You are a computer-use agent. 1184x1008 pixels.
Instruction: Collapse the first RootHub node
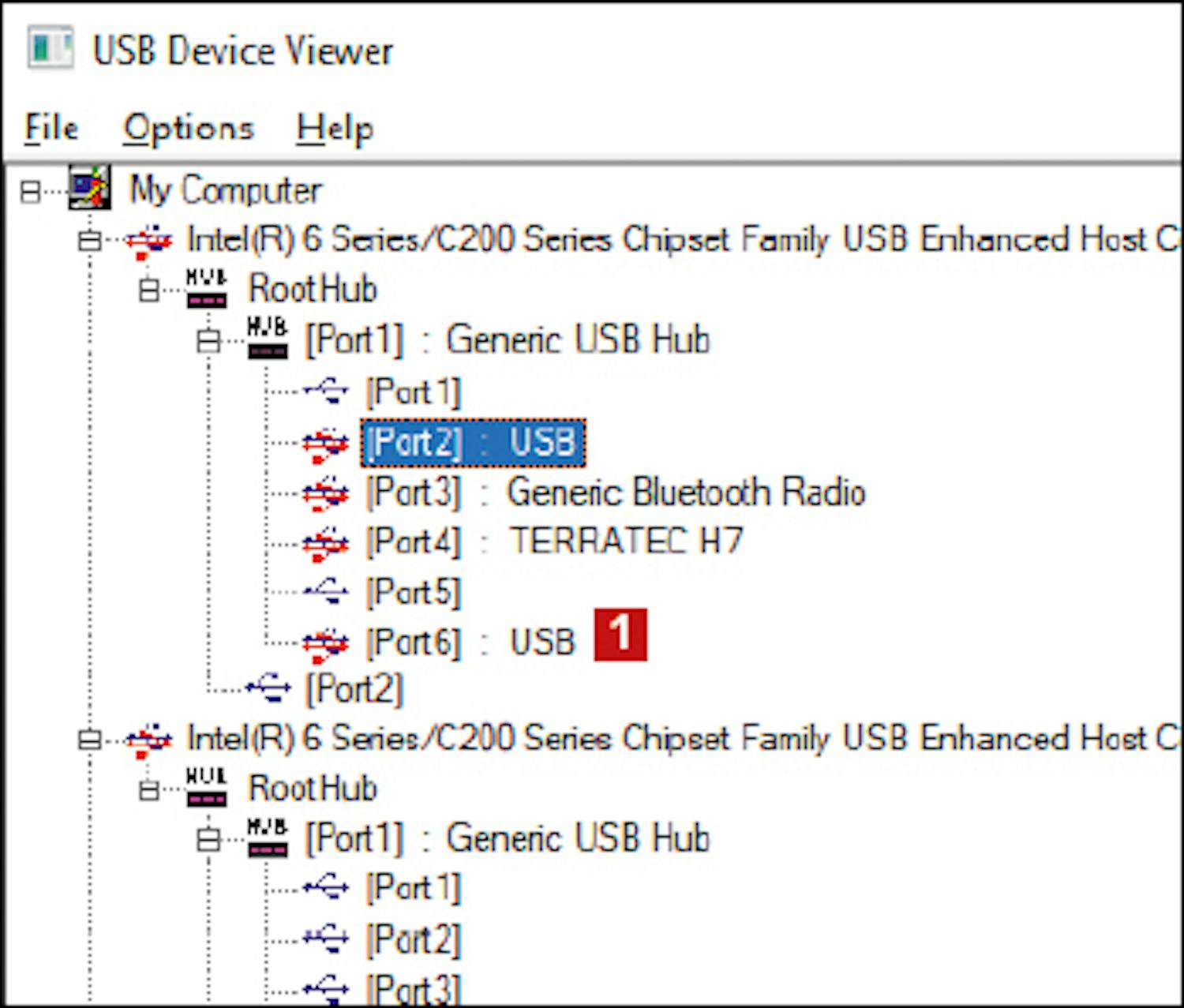click(148, 290)
